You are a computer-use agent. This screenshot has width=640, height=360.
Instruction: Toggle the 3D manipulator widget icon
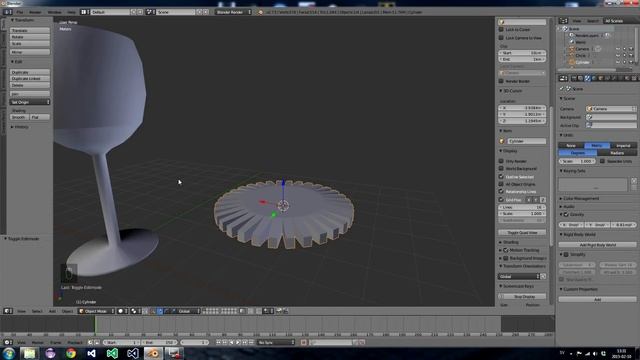click(x=153, y=311)
